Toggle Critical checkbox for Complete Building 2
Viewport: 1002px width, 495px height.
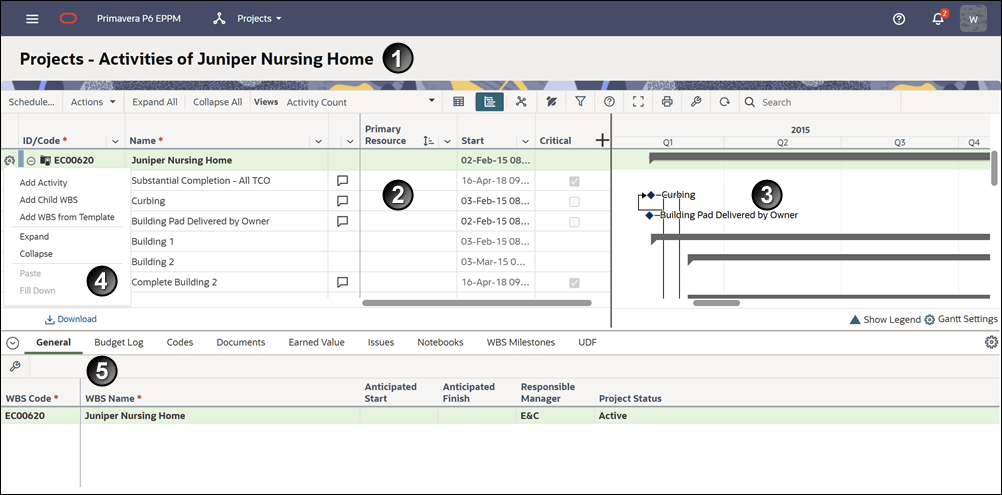click(574, 283)
